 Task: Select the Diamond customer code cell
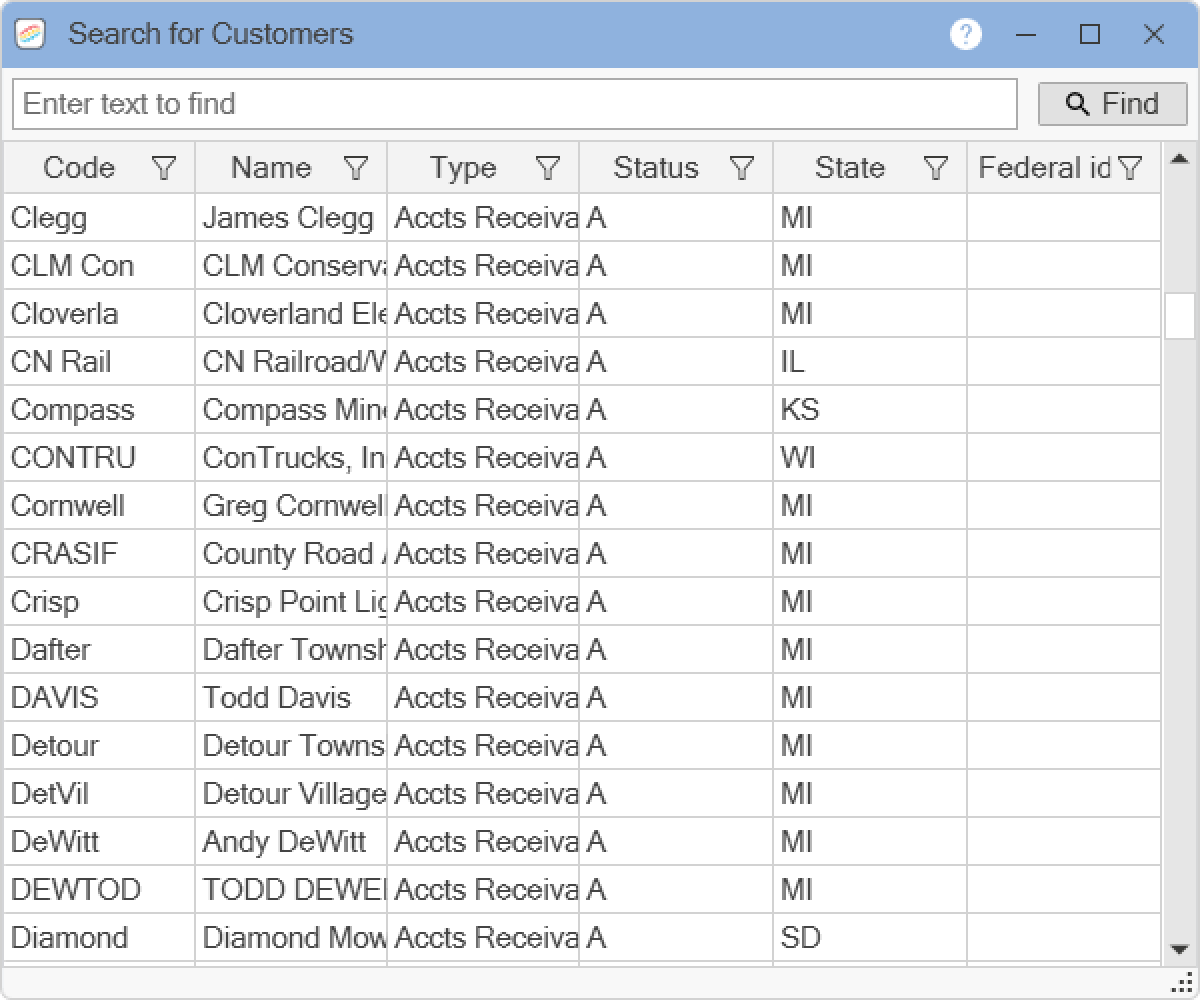point(69,938)
